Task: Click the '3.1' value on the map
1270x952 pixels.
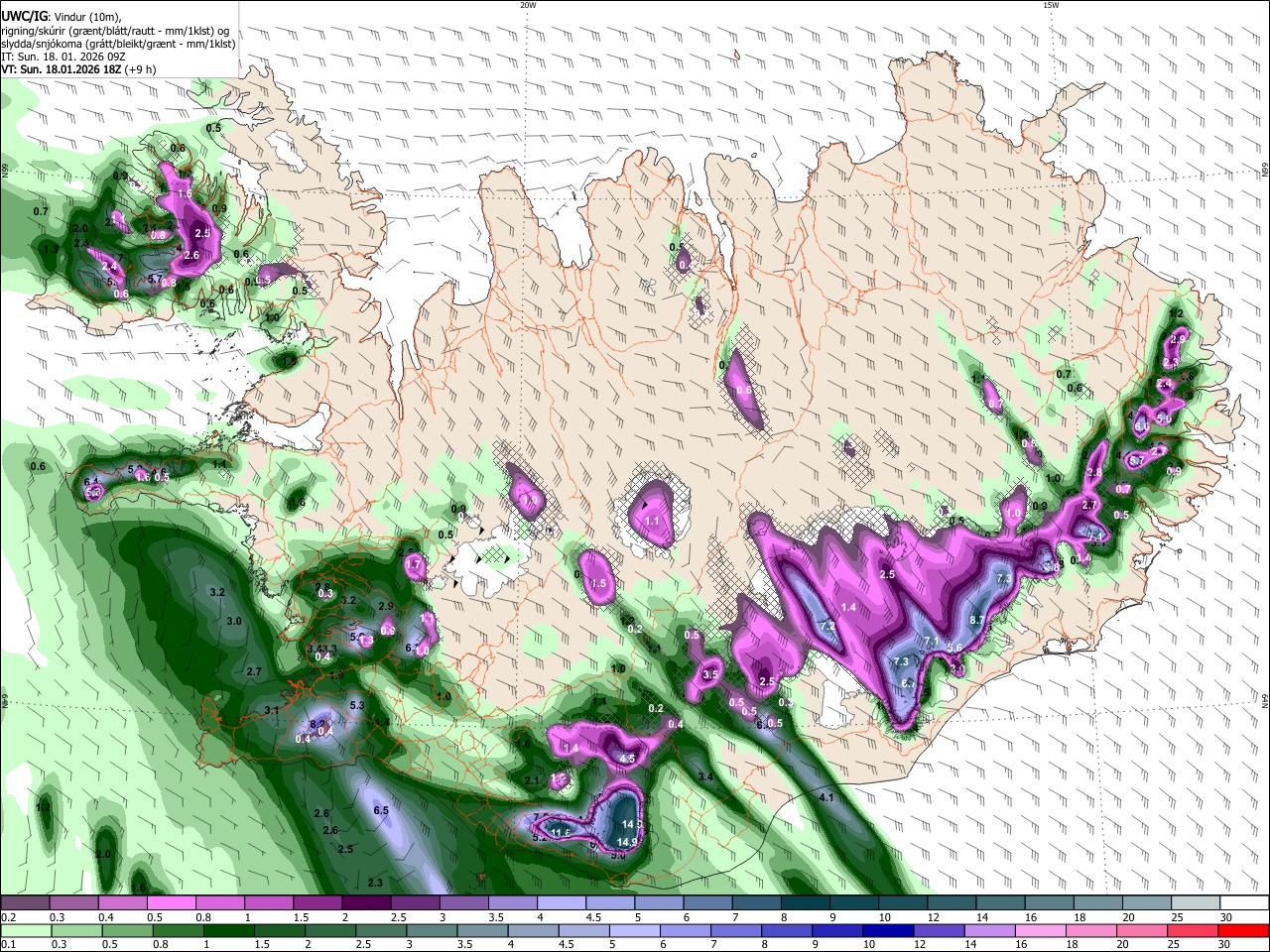Action: (x=272, y=710)
